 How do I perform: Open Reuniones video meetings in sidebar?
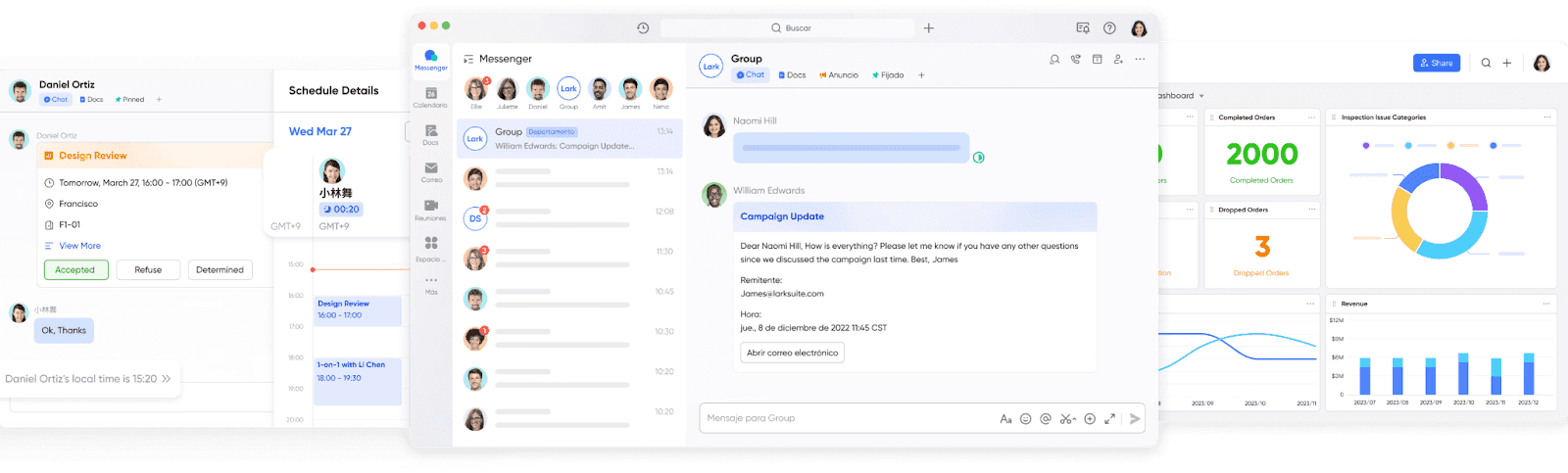[x=430, y=211]
